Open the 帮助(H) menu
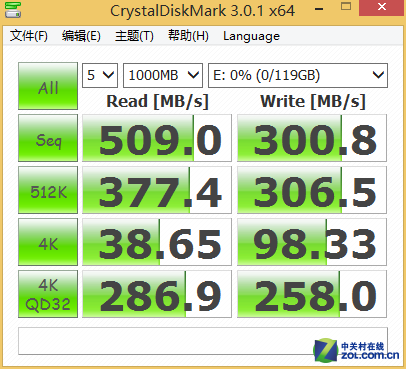Screen dimensions: 406x369 tap(188, 36)
